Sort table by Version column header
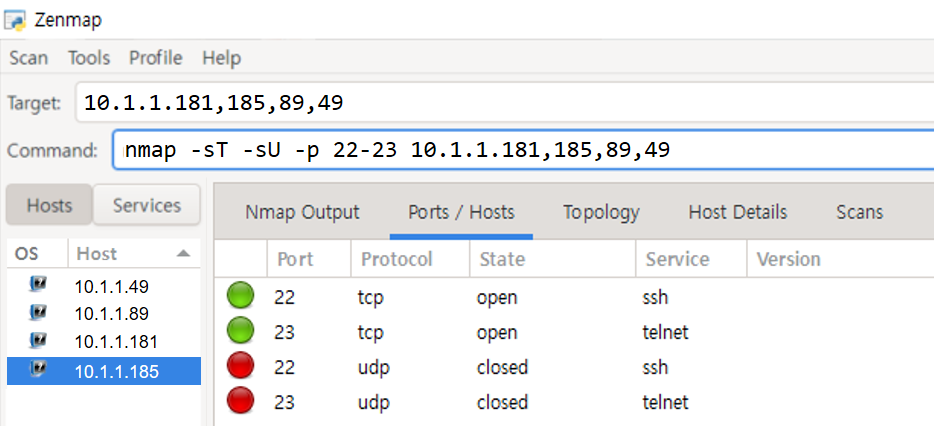This screenshot has width=934, height=426. point(840,259)
